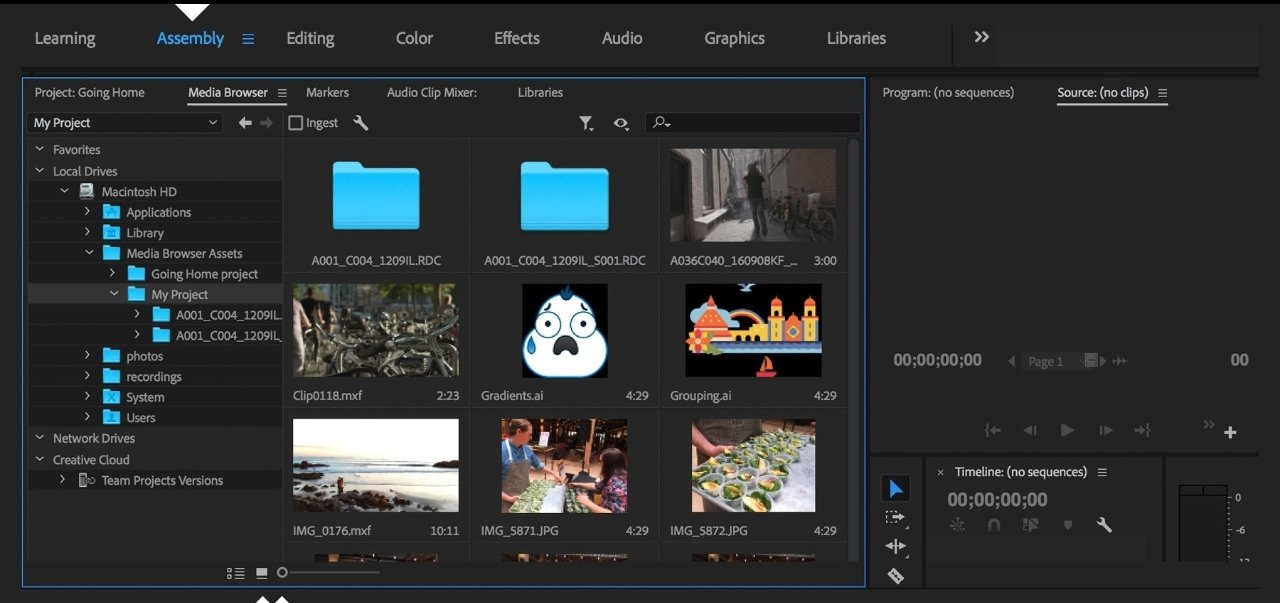This screenshot has height=603, width=1280.
Task: Open the My Project location dropdown
Action: pos(125,123)
